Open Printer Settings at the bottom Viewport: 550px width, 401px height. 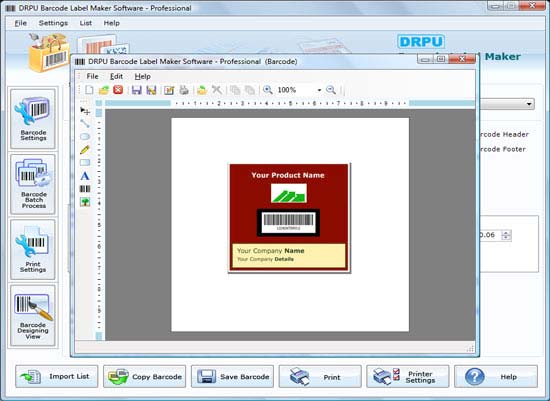tap(408, 376)
